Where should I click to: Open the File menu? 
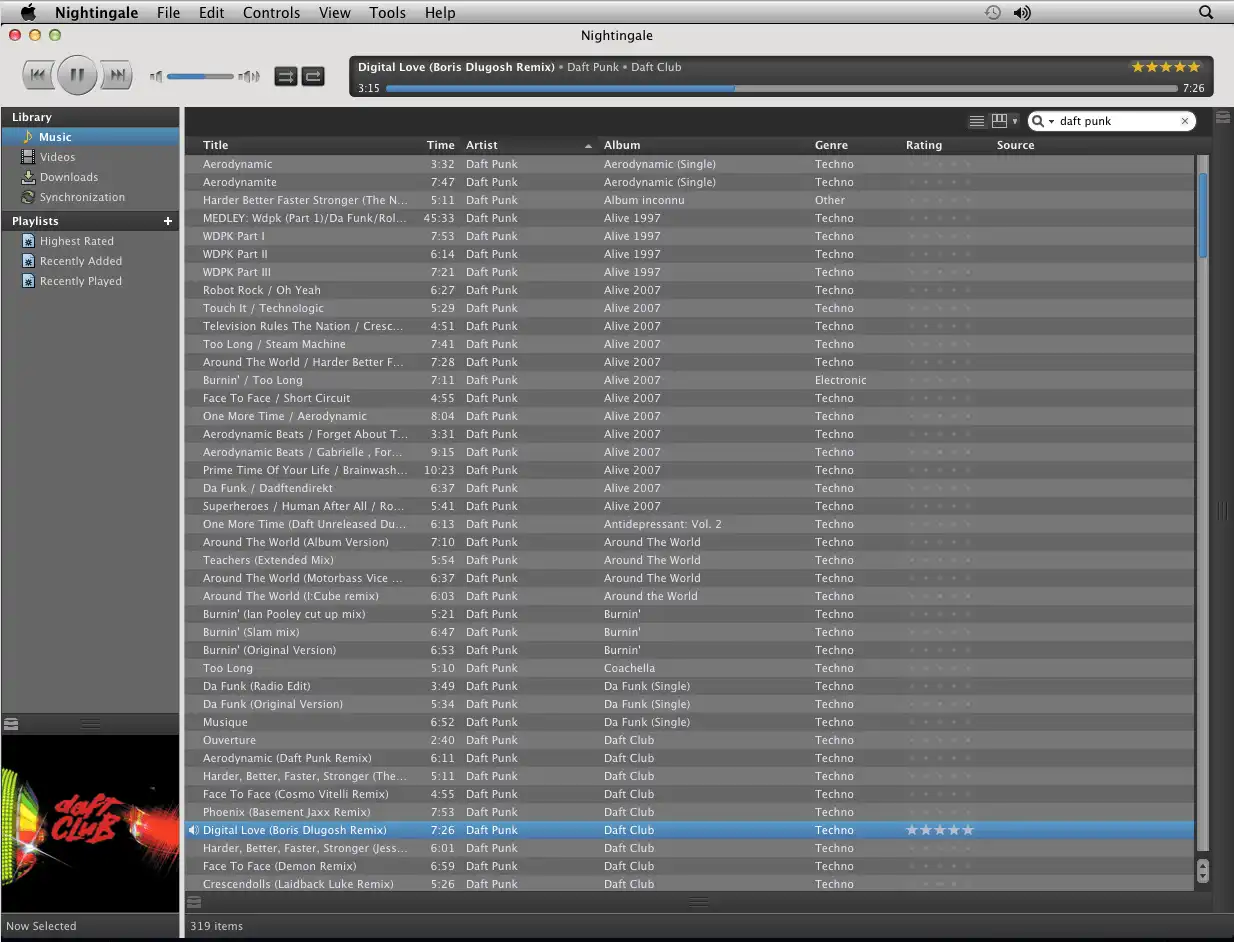pos(168,13)
